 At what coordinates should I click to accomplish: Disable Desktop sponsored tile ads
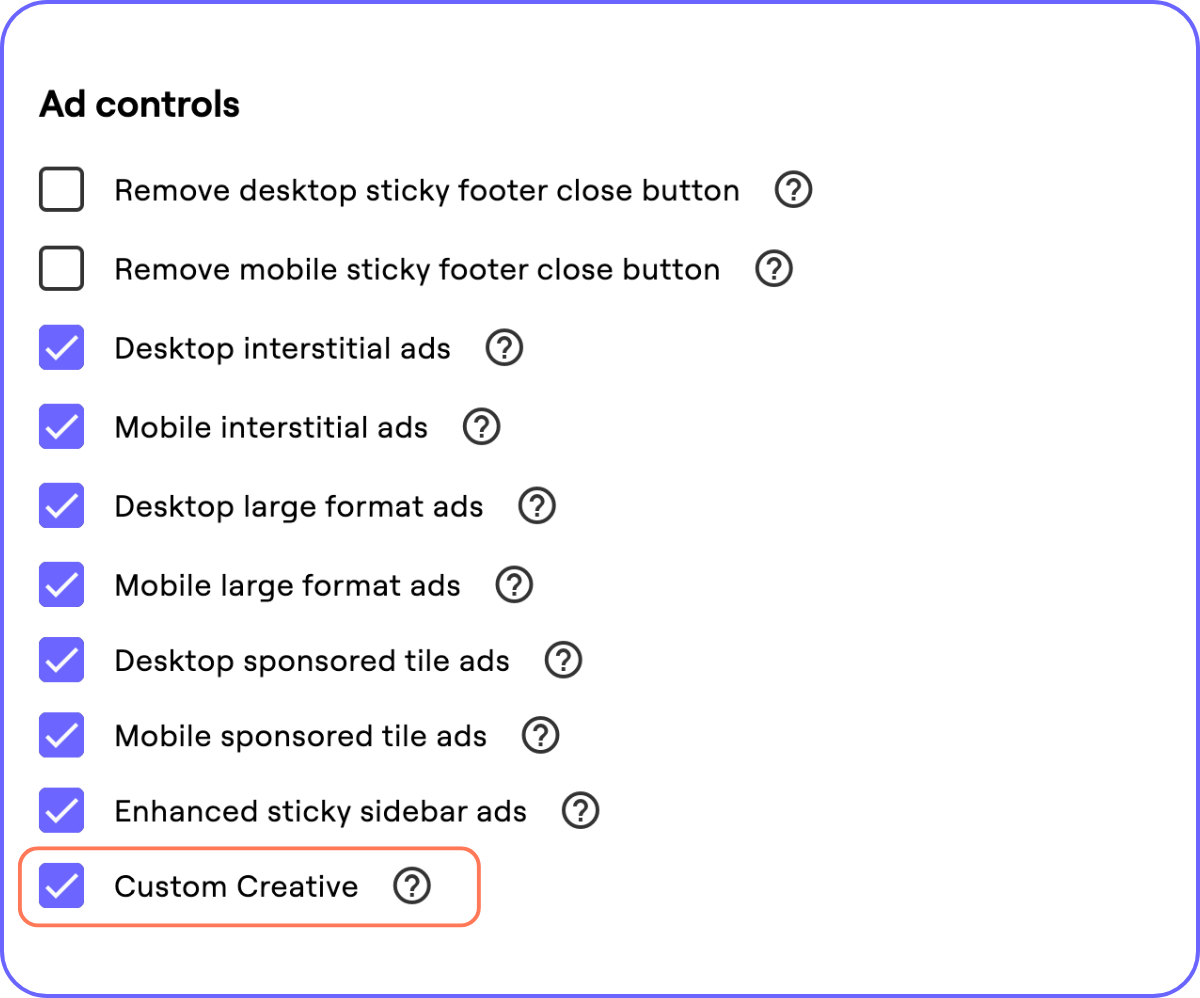pos(61,660)
